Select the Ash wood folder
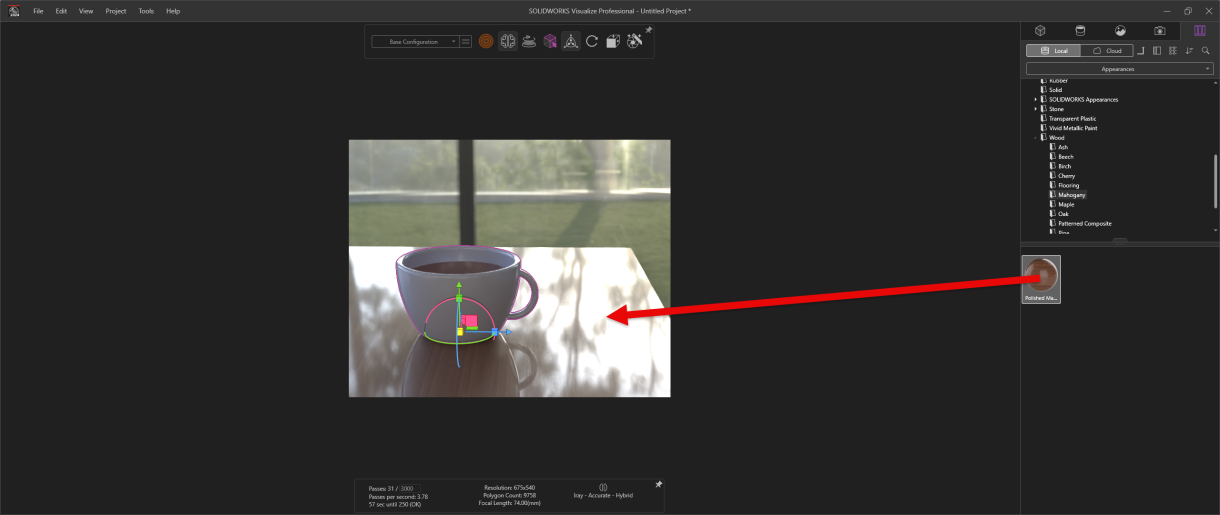 (1062, 147)
